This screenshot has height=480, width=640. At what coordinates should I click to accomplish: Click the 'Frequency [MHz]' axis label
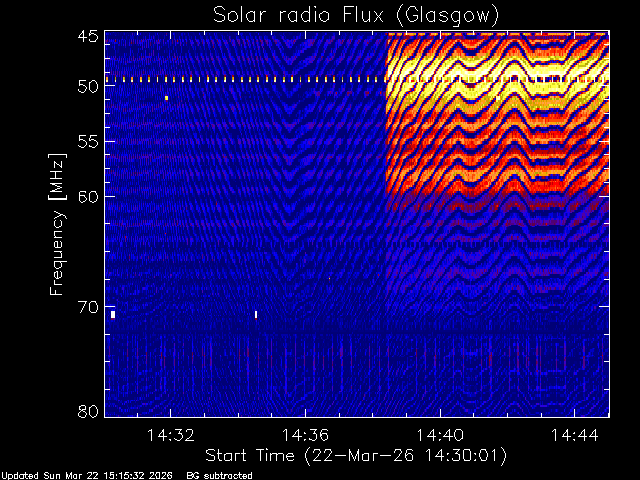coord(57,224)
